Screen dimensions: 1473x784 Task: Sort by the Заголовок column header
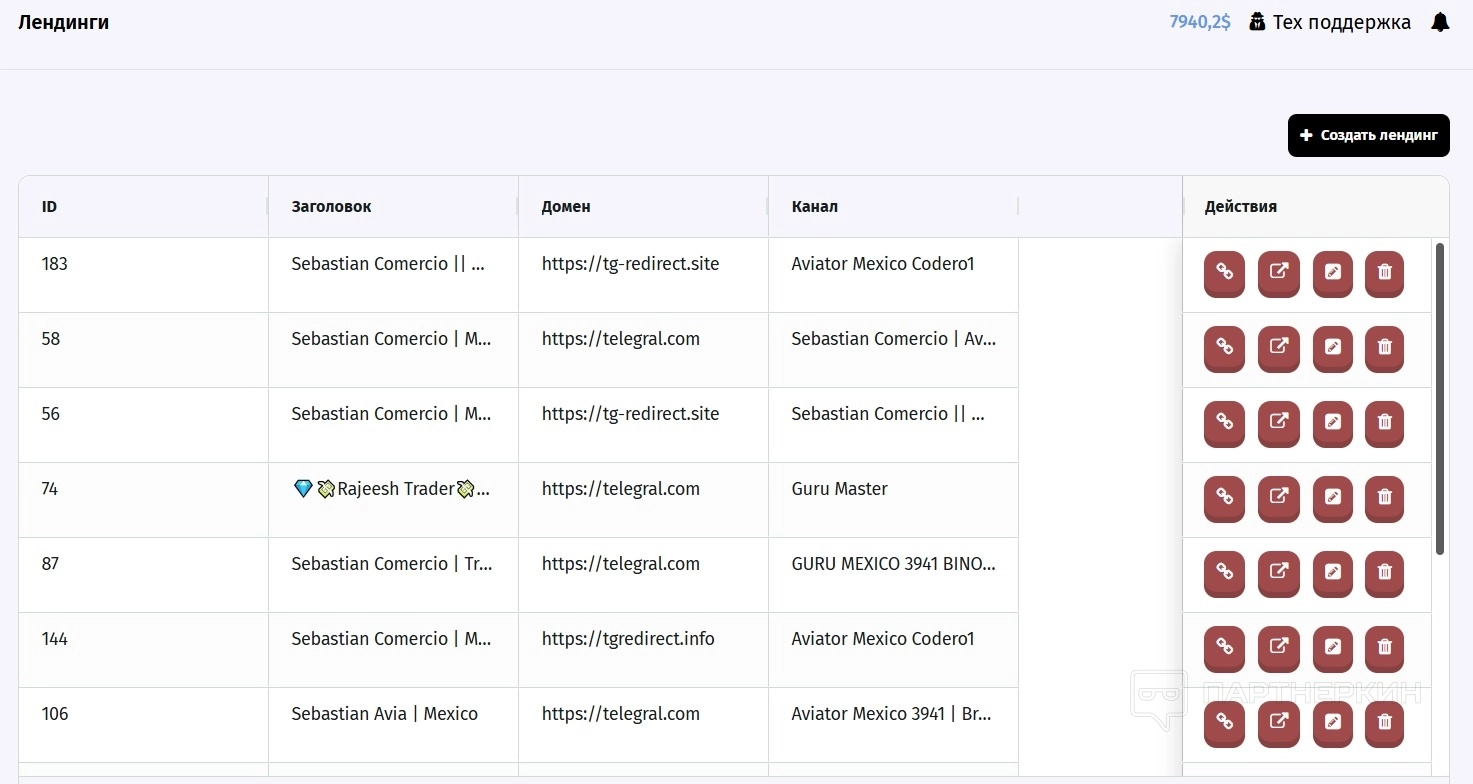point(331,207)
